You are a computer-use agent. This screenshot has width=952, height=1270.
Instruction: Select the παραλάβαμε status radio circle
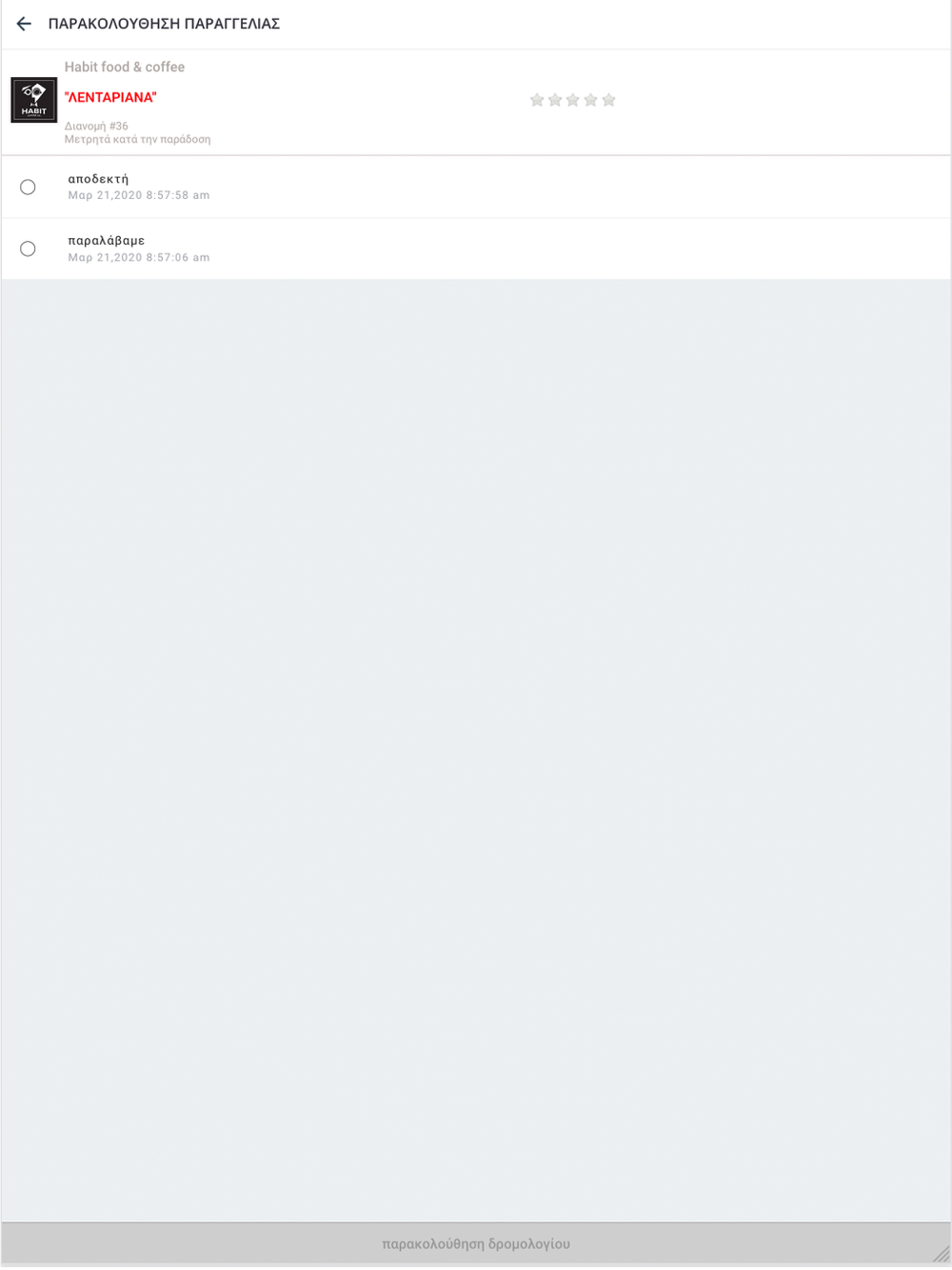(x=28, y=248)
